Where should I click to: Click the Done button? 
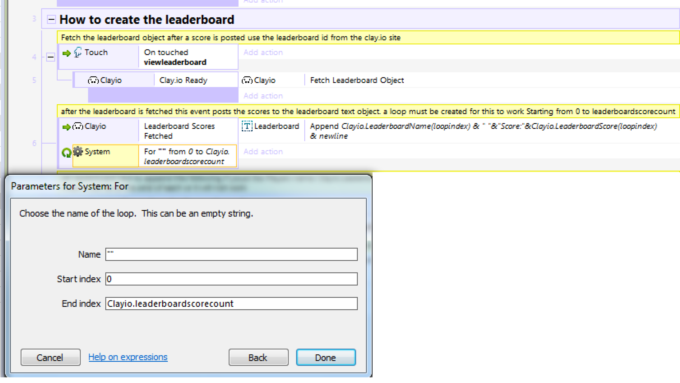click(326, 357)
